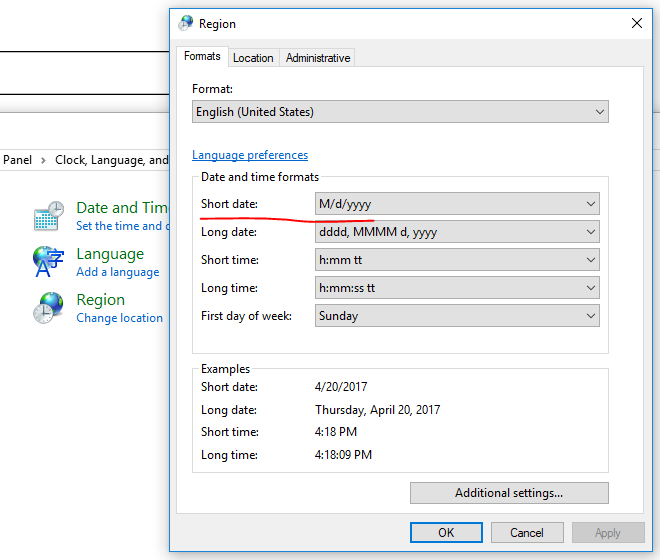Click the Region globe icon in dialog title bar

[186, 23]
